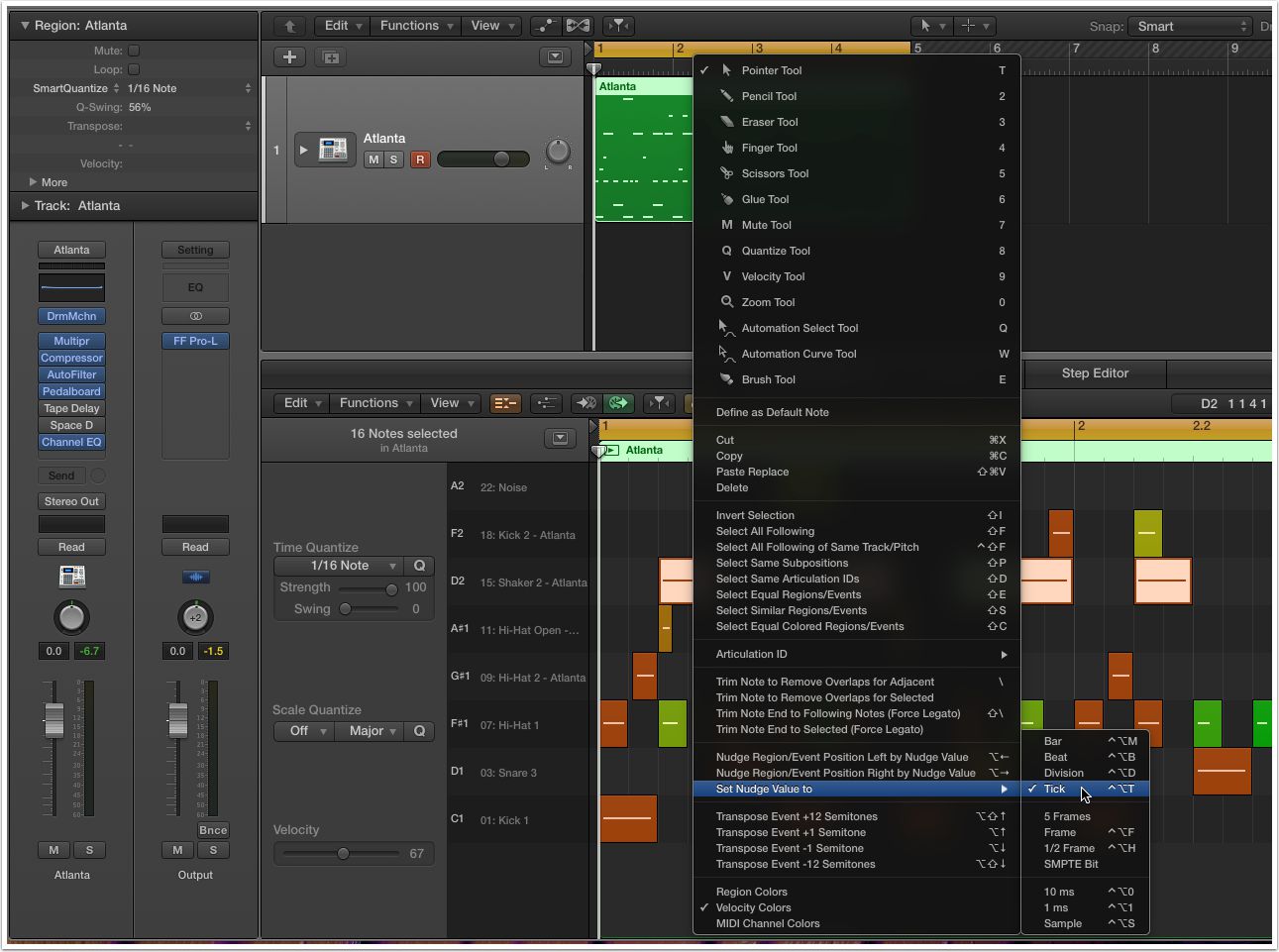Switch to the Step Editor tab
The height and width of the screenshot is (952, 1279).
[x=1095, y=373]
